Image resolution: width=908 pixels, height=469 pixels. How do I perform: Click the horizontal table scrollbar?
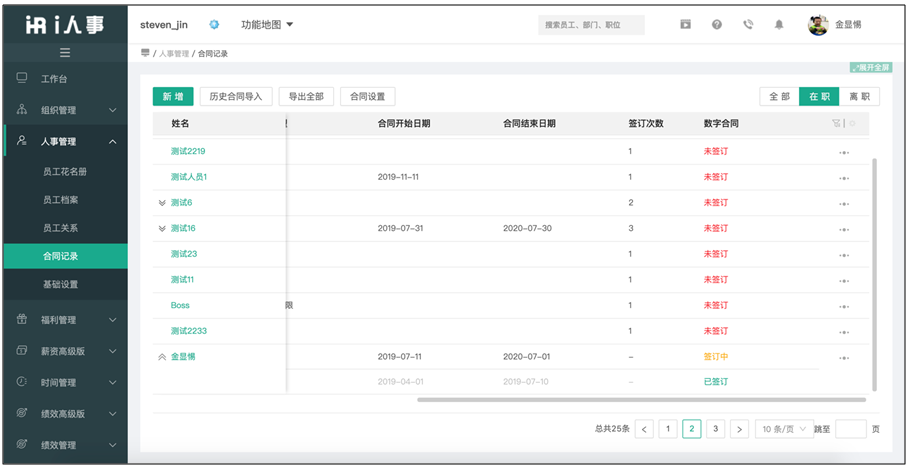coord(642,400)
